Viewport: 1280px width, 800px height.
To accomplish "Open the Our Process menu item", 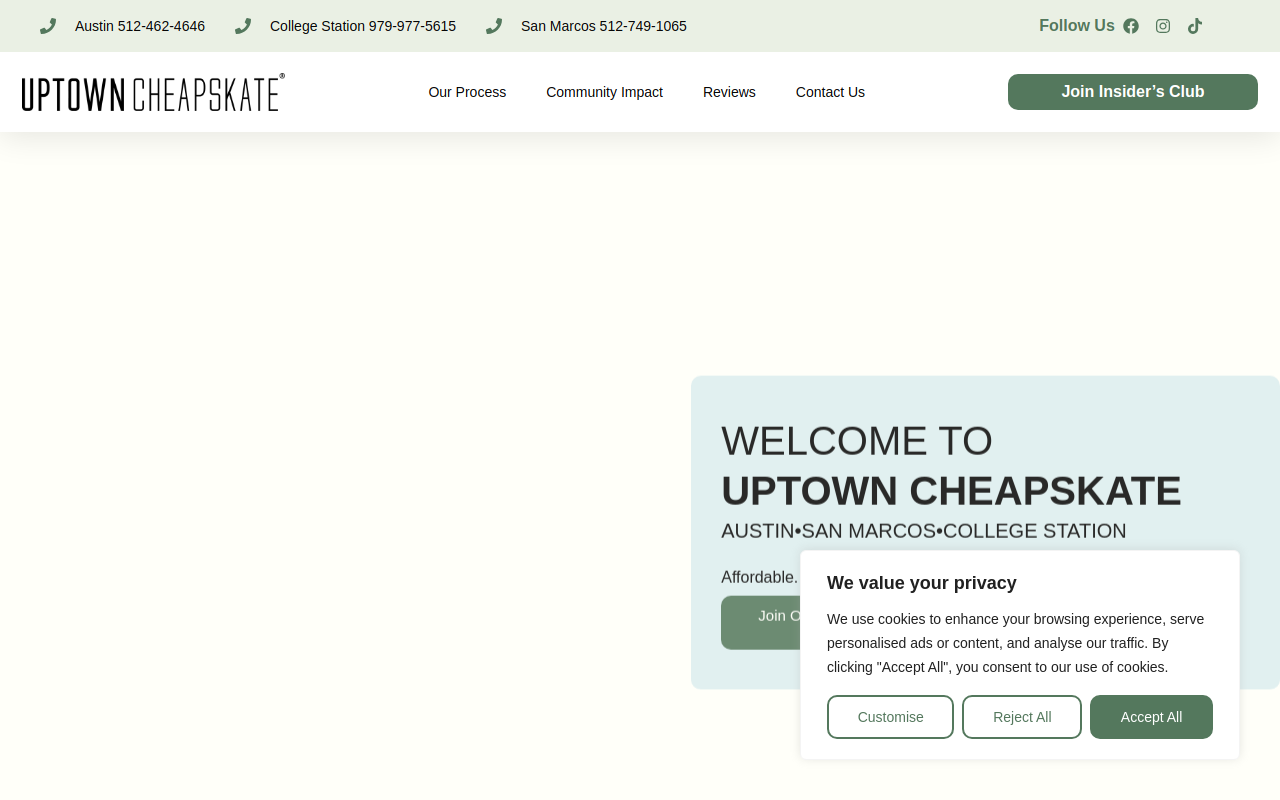I will point(467,92).
